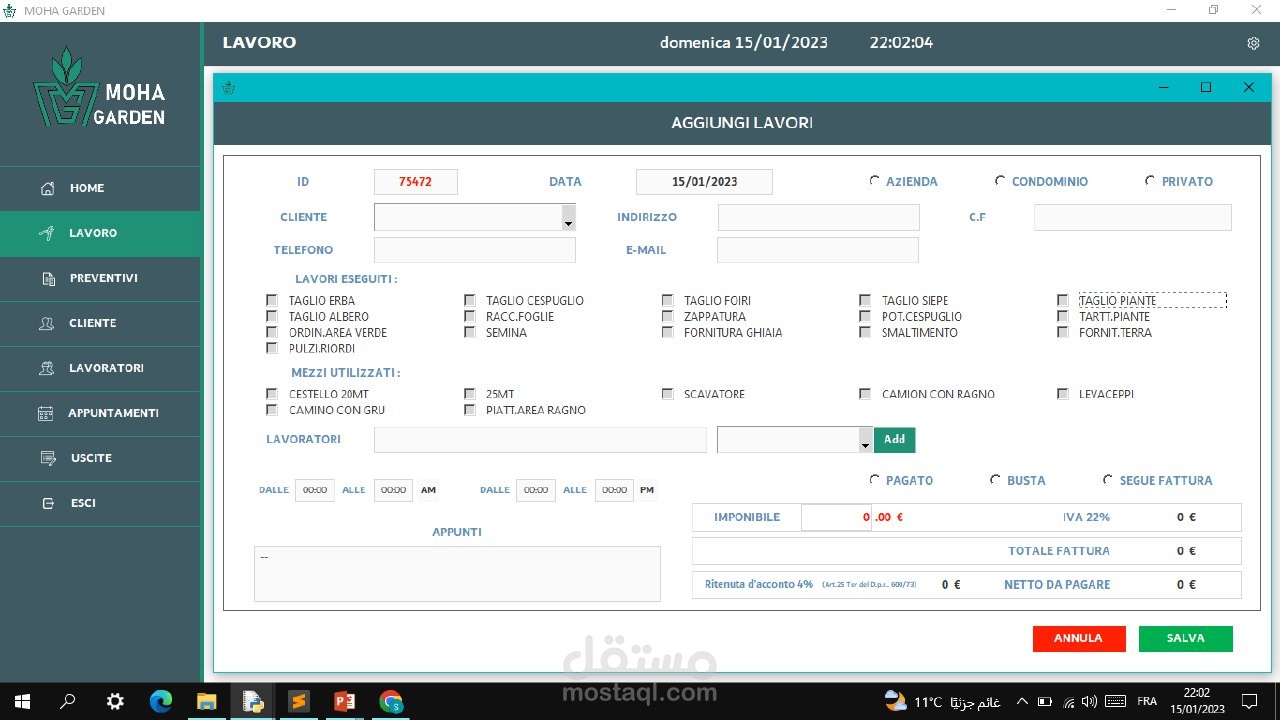Open the PREVENTIVI section label
1280x720 pixels.
(x=104, y=278)
